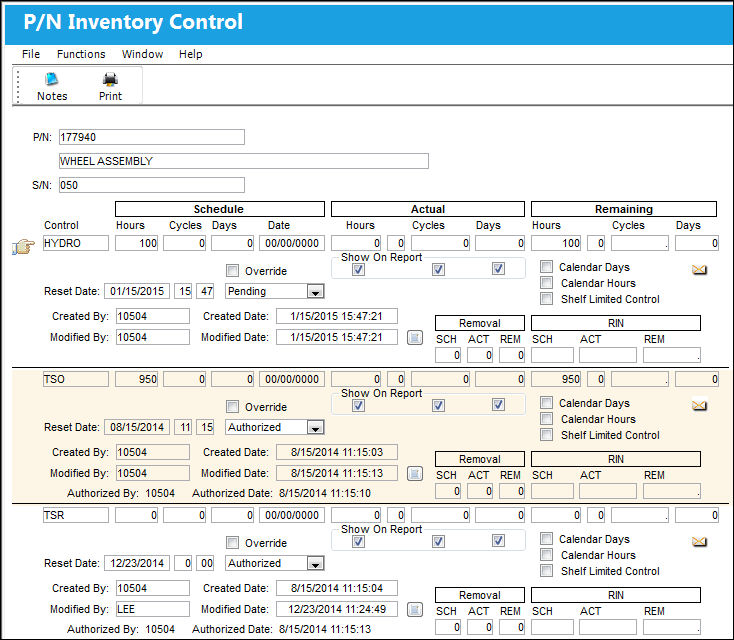
Task: Click the envelope icon in TSR section
Action: point(699,541)
